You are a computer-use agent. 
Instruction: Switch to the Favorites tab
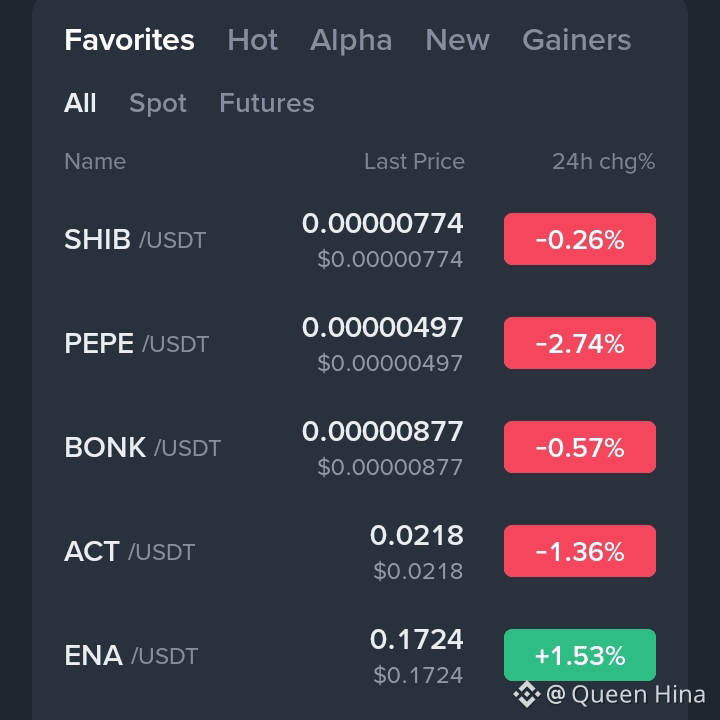pos(129,40)
